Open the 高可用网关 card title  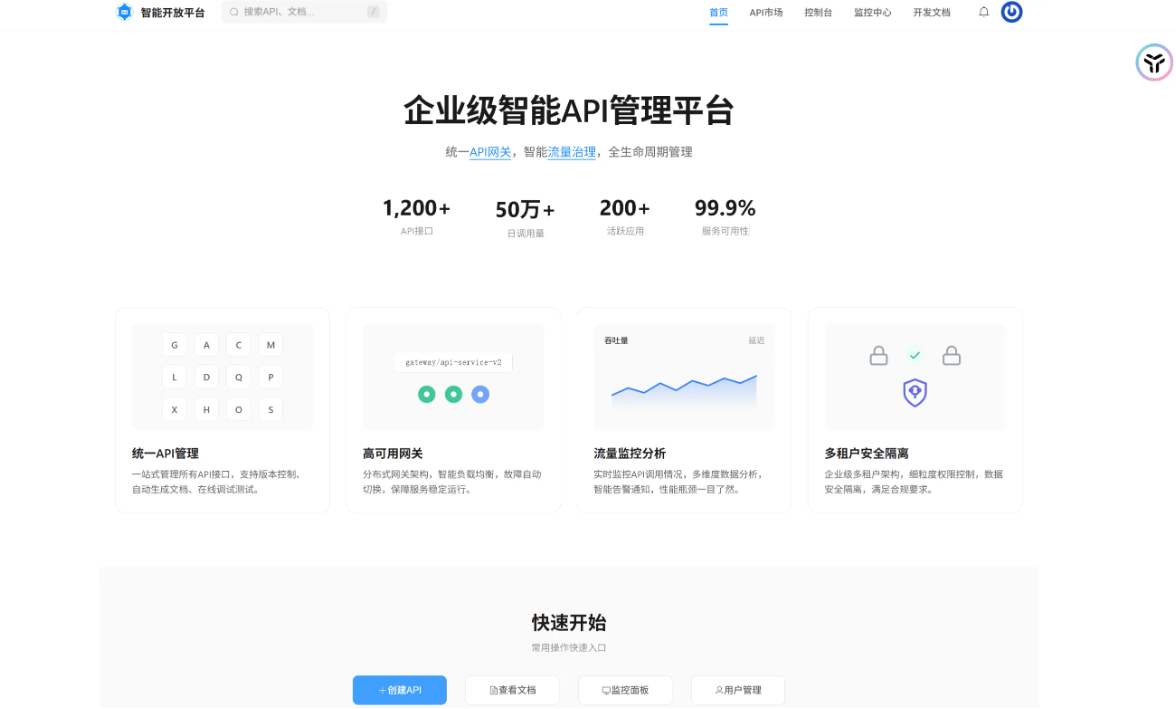click(392, 453)
